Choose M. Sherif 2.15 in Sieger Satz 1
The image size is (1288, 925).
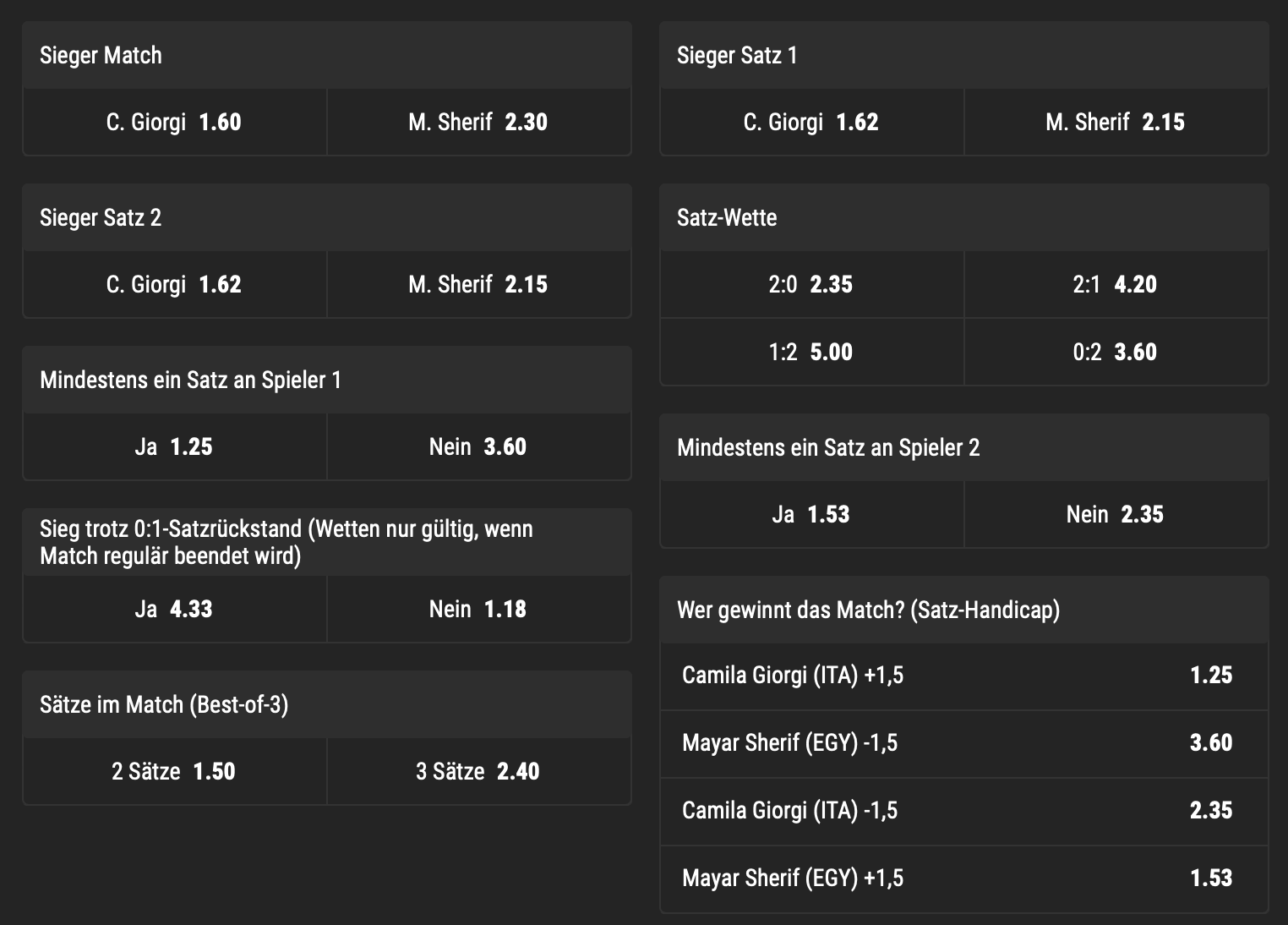(1116, 122)
